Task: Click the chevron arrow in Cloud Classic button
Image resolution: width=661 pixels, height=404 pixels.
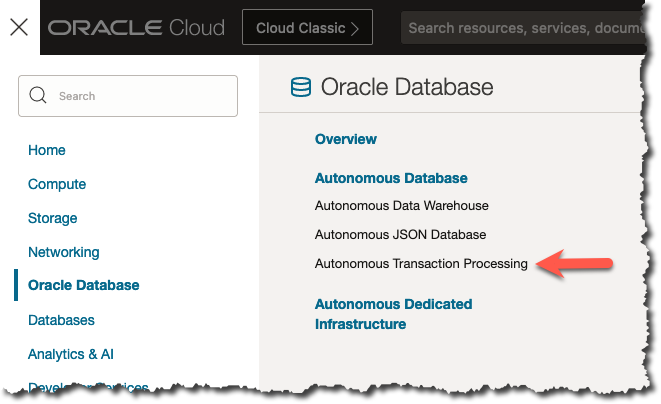Action: point(355,29)
